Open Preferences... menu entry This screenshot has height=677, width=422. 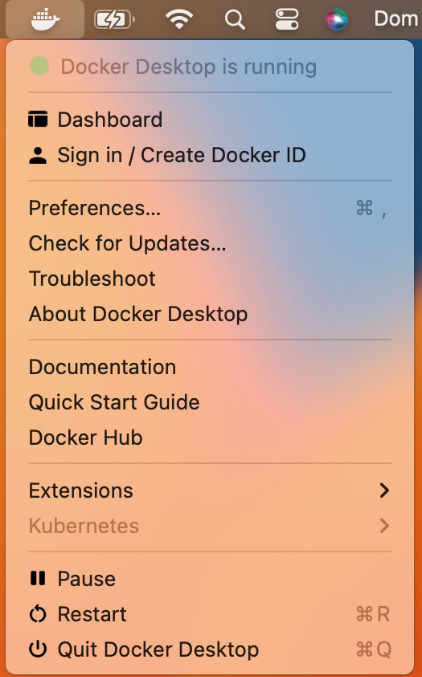210,208
